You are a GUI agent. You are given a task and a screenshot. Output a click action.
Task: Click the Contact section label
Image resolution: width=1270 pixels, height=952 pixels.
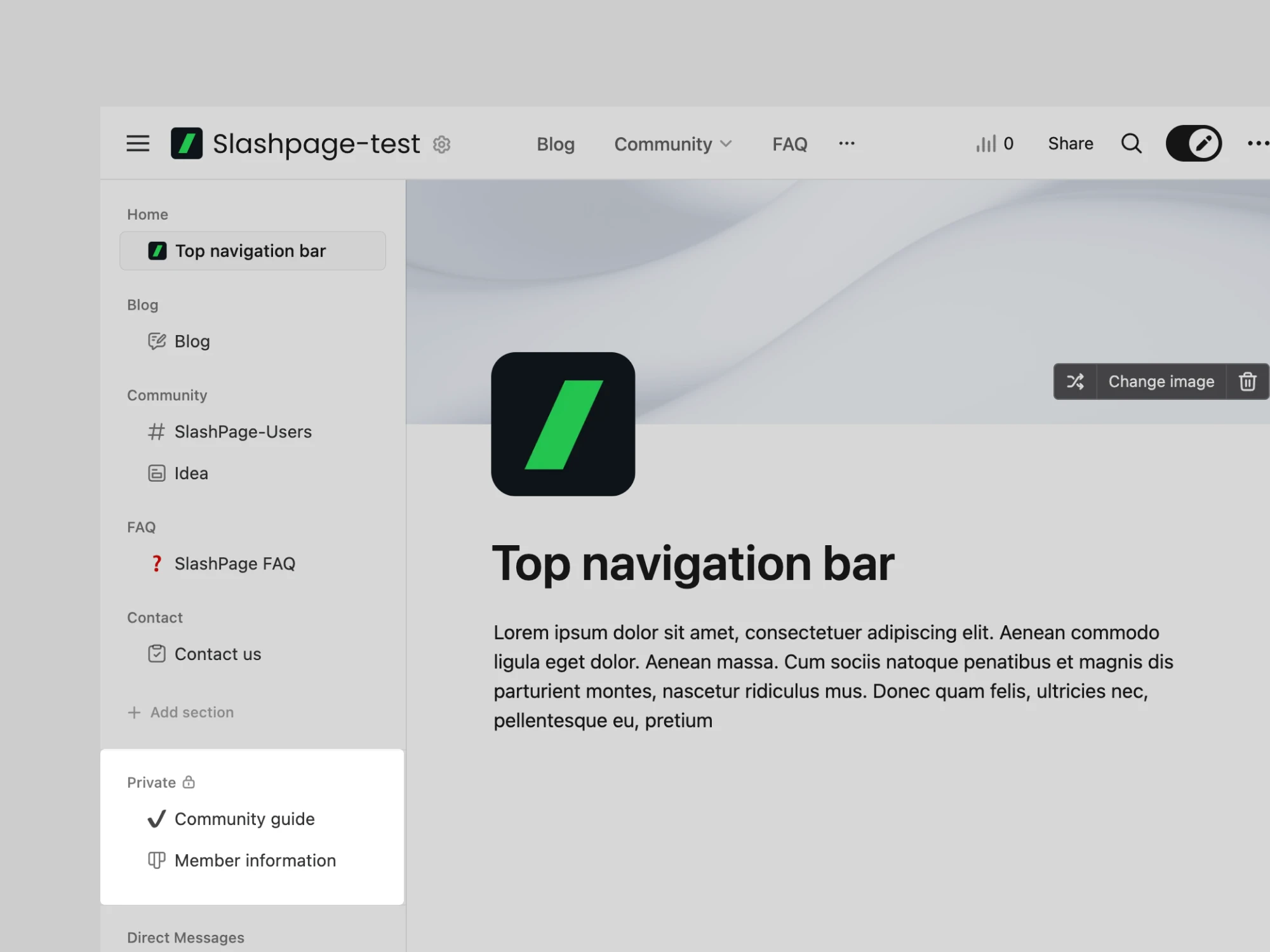155,618
